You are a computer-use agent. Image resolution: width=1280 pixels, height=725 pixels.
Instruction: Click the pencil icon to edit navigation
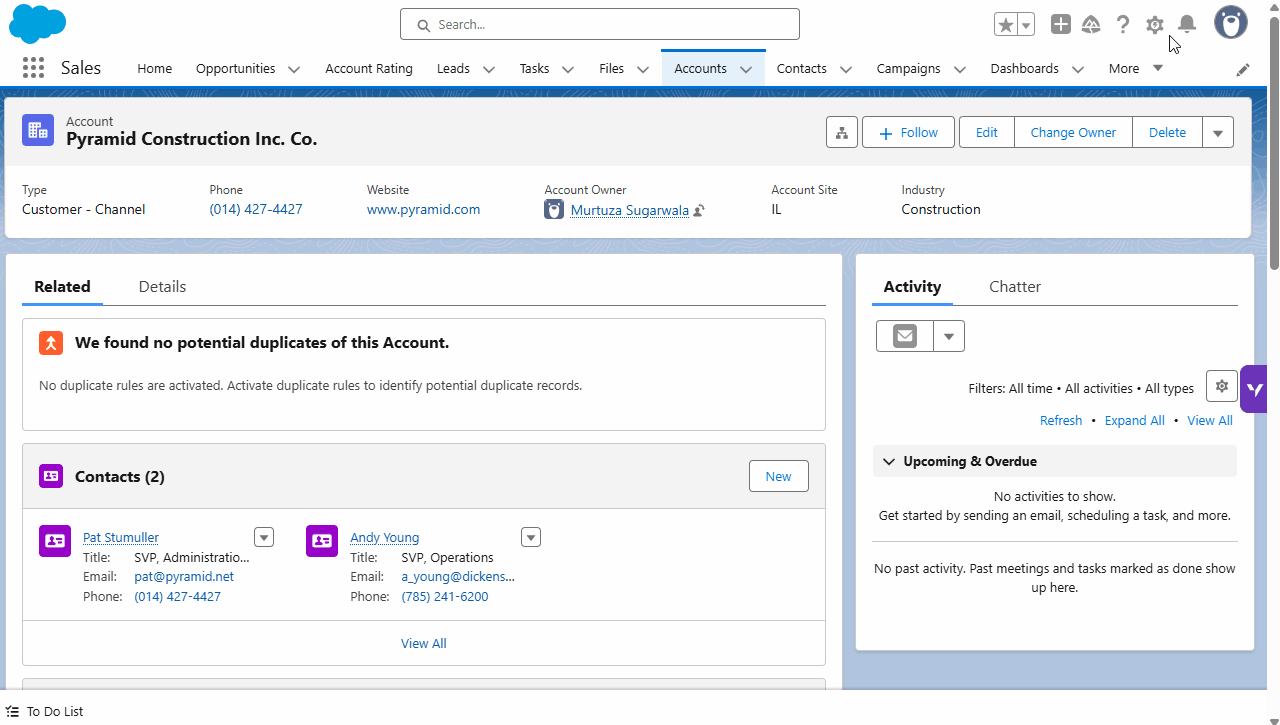point(1243,69)
